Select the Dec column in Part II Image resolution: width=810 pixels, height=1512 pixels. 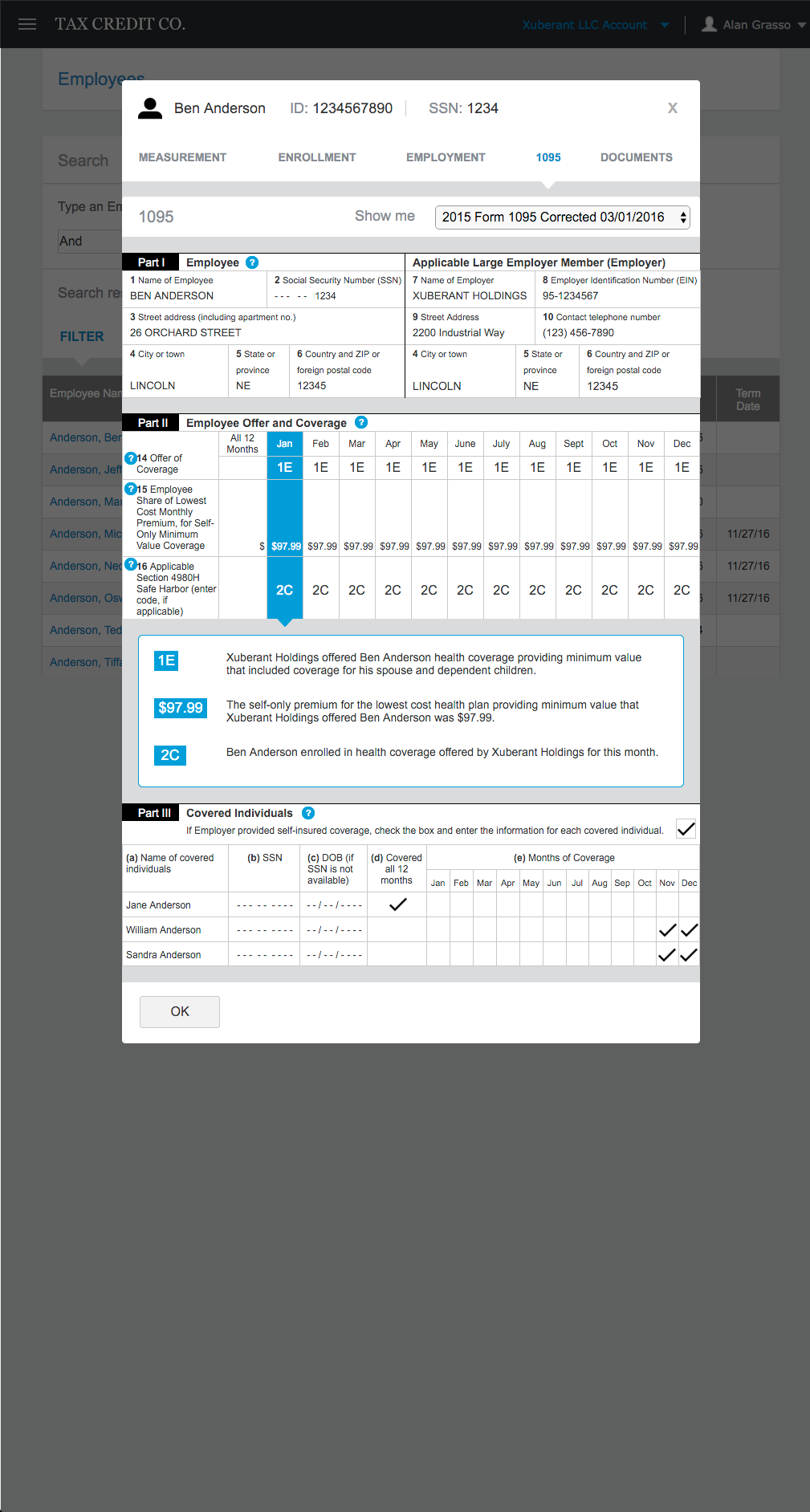[x=682, y=444]
